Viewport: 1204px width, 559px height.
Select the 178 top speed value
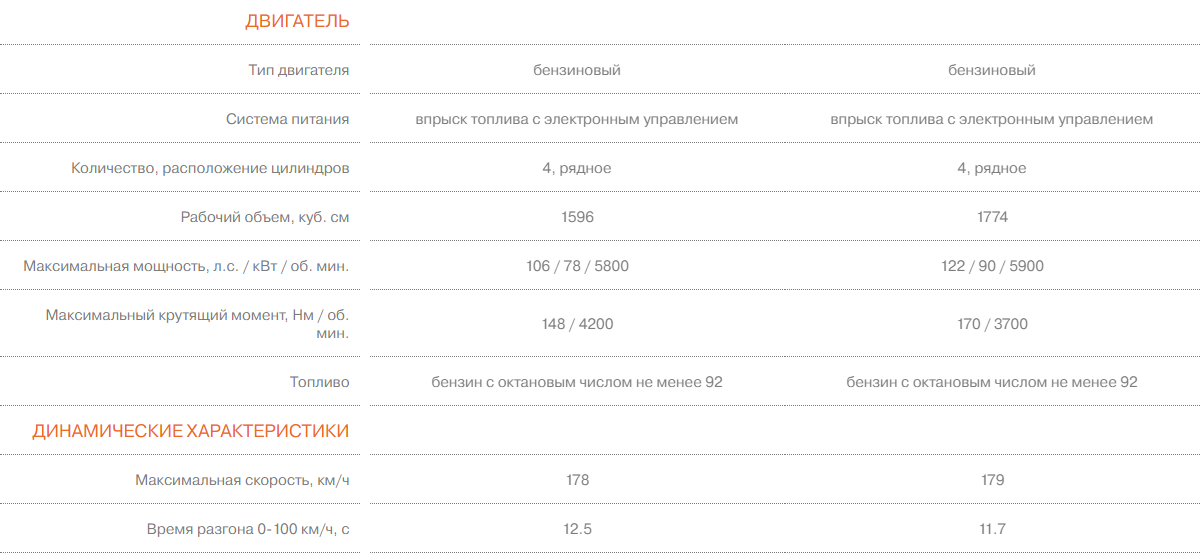pos(577,480)
